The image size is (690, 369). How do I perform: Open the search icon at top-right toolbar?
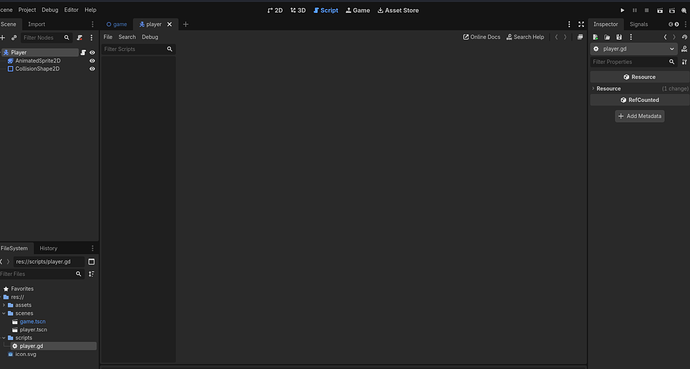(684, 10)
